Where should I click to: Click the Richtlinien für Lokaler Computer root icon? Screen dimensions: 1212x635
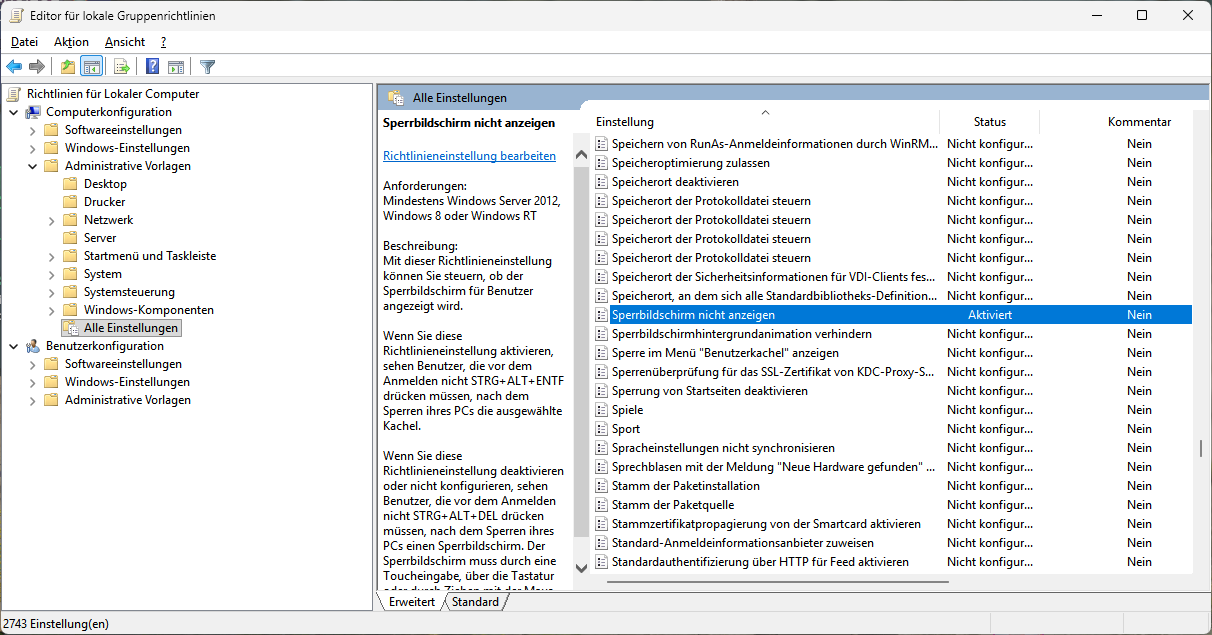(x=13, y=94)
